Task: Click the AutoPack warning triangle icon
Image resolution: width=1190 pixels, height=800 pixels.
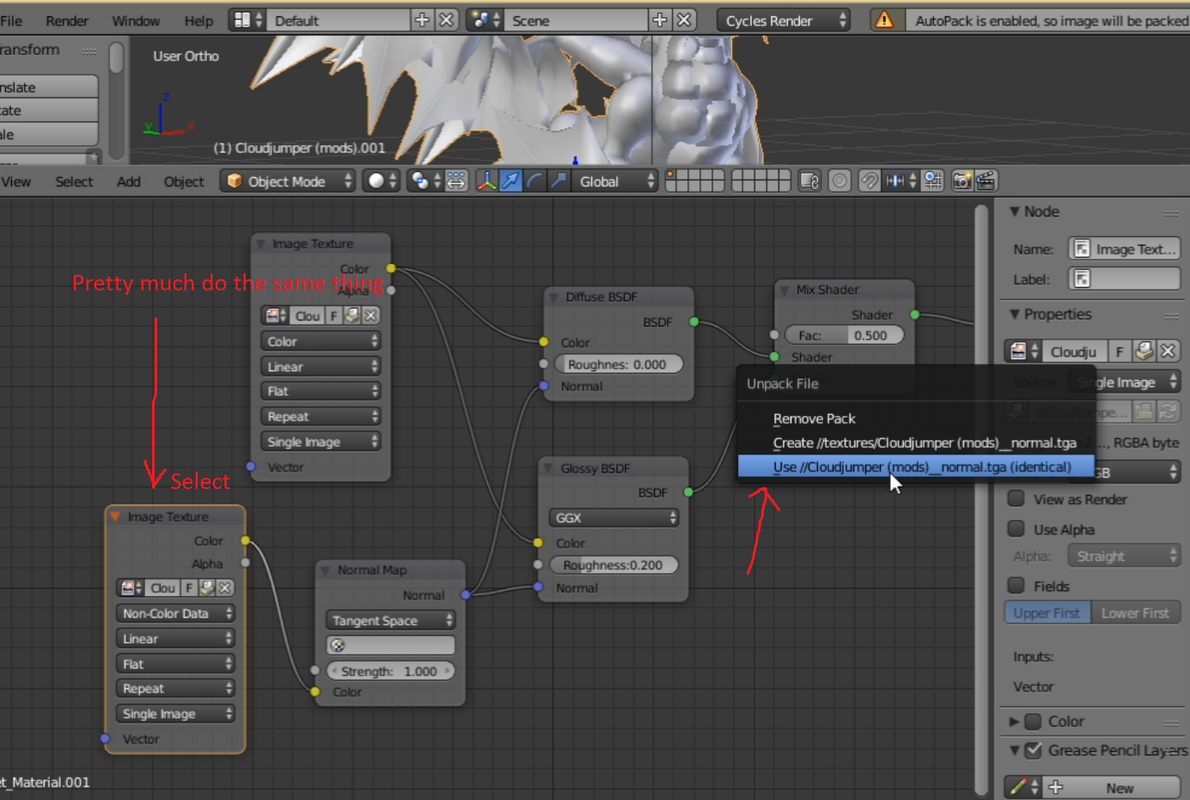Action: point(884,20)
